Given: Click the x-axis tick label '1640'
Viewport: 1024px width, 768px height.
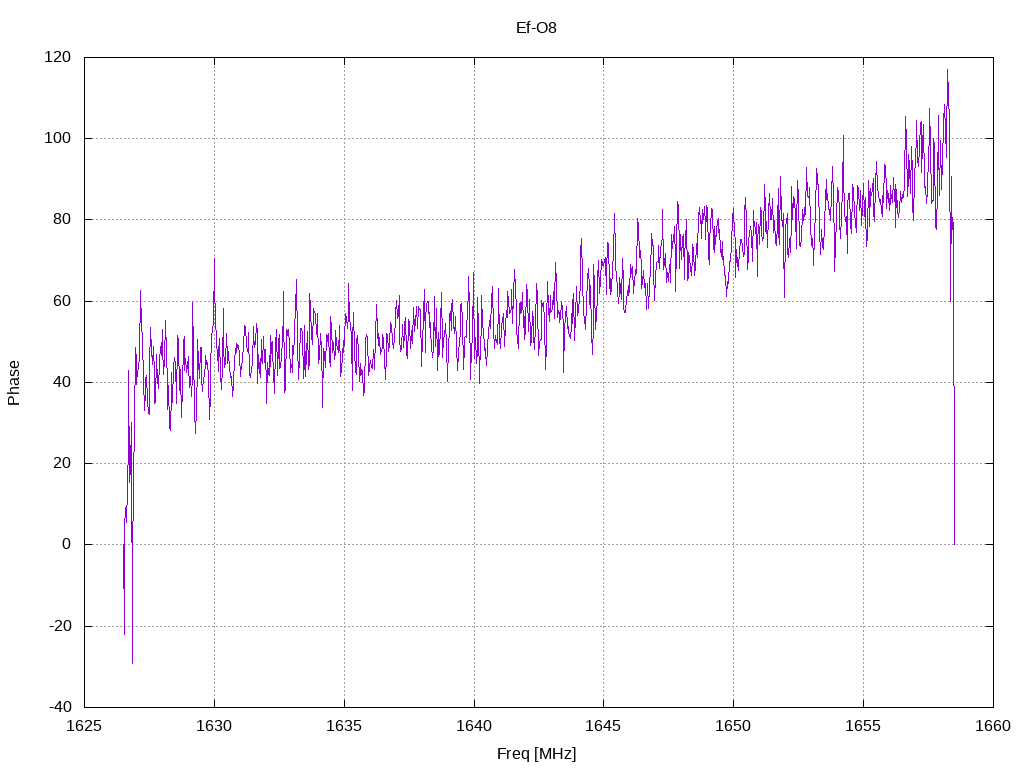Looking at the screenshot, I should tap(474, 726).
